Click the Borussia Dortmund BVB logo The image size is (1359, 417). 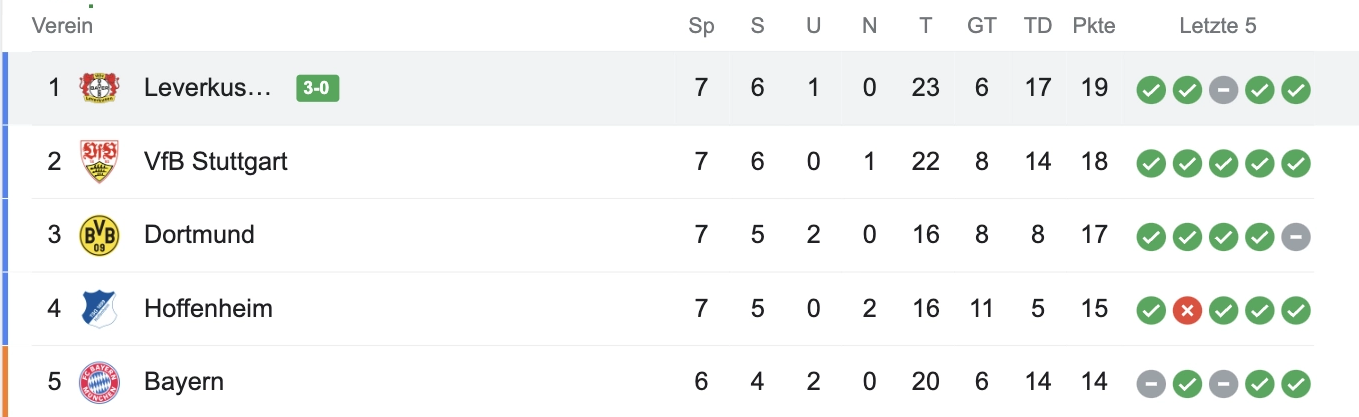coord(99,235)
